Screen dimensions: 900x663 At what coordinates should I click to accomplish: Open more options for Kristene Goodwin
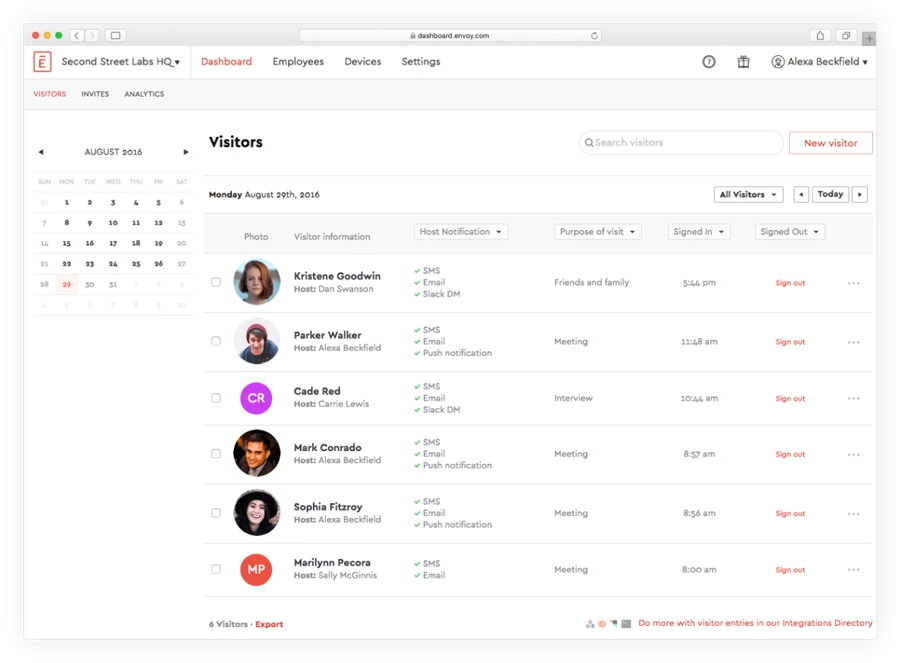coord(854,283)
